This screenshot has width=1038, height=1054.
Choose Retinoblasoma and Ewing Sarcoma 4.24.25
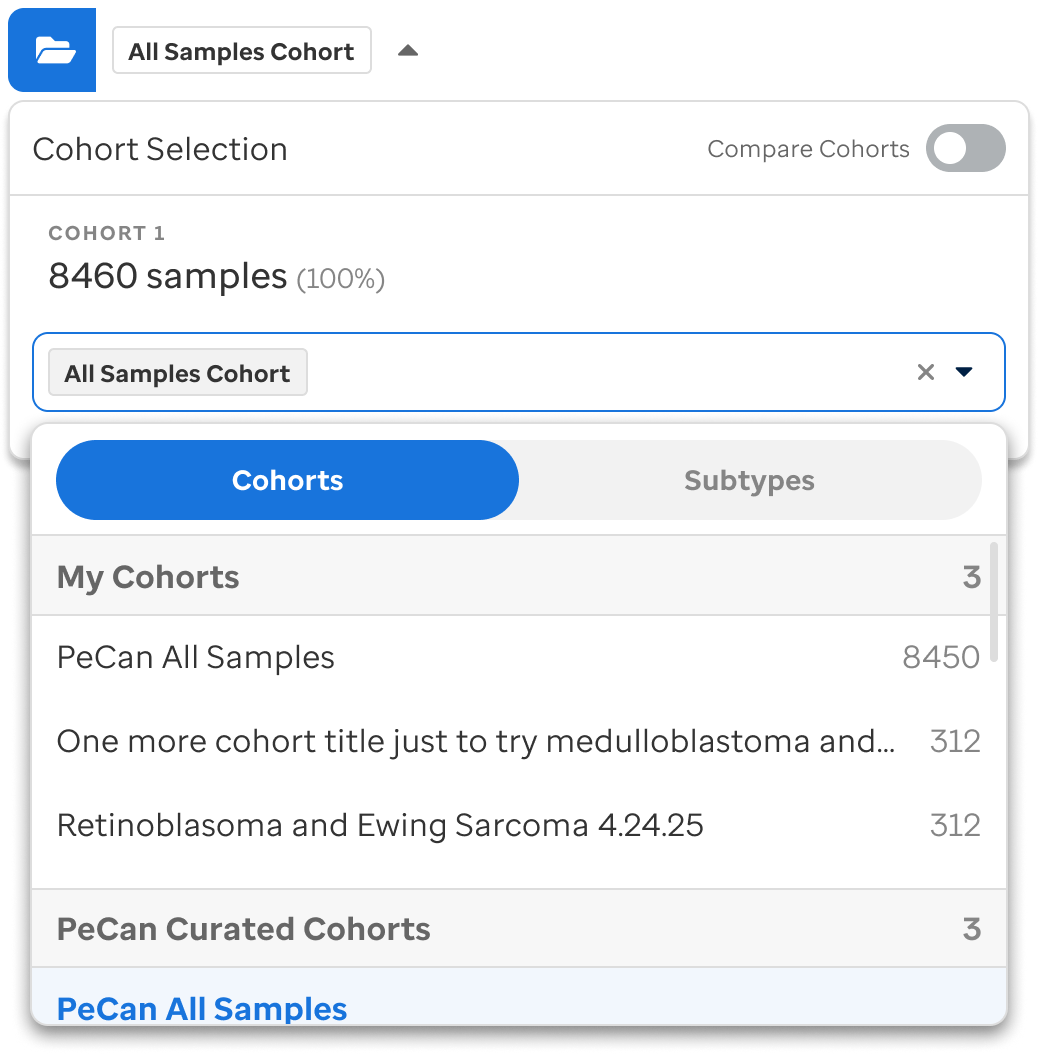click(380, 825)
